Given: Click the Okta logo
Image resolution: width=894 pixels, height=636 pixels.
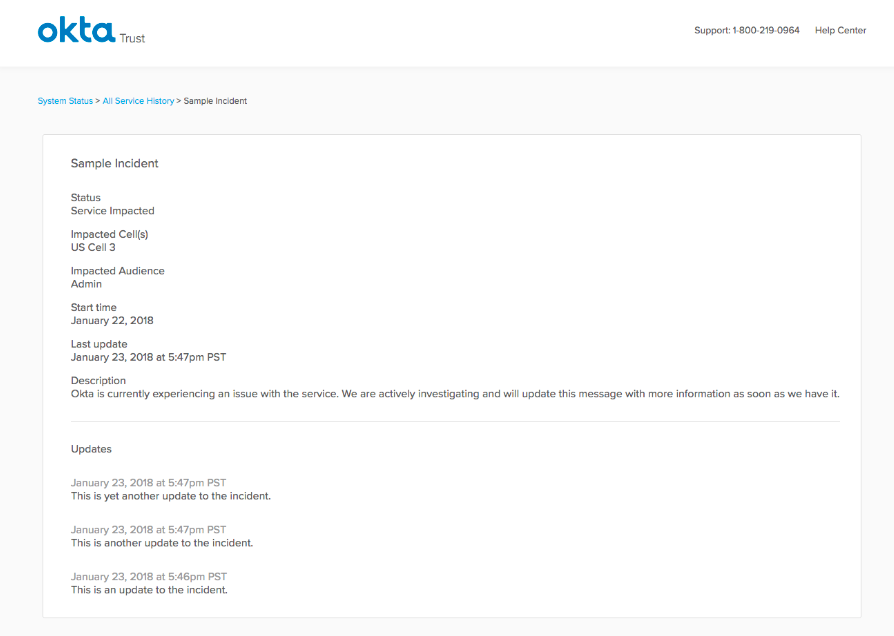Looking at the screenshot, I should [x=75, y=31].
